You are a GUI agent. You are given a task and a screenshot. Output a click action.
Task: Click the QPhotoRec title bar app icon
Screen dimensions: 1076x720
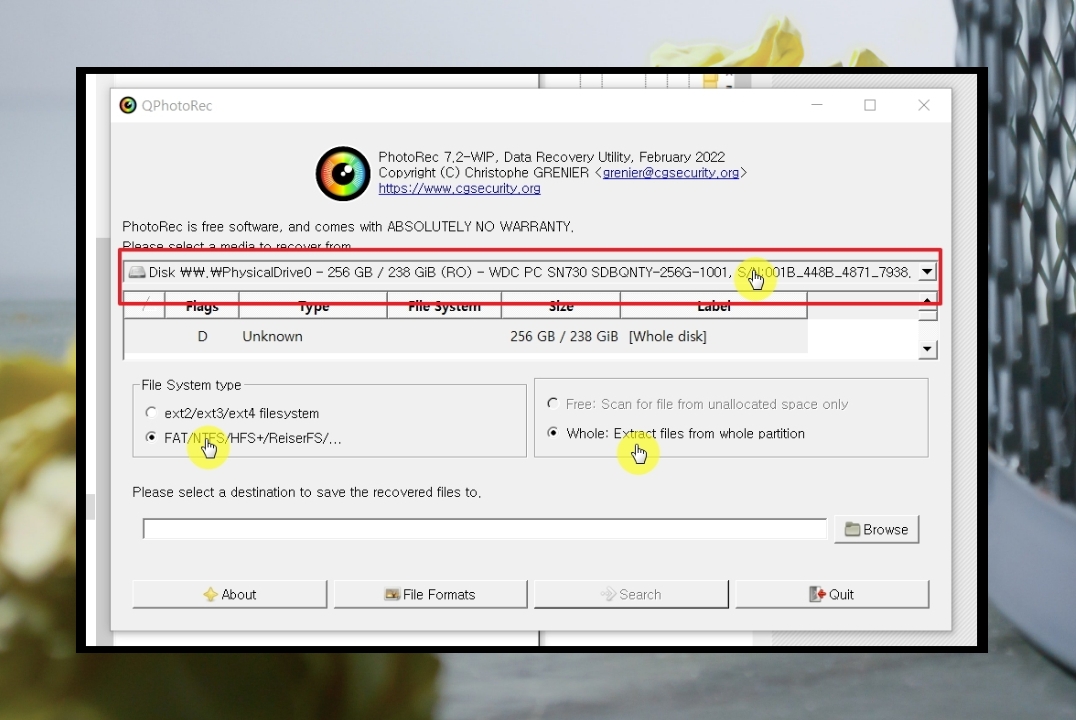128,105
